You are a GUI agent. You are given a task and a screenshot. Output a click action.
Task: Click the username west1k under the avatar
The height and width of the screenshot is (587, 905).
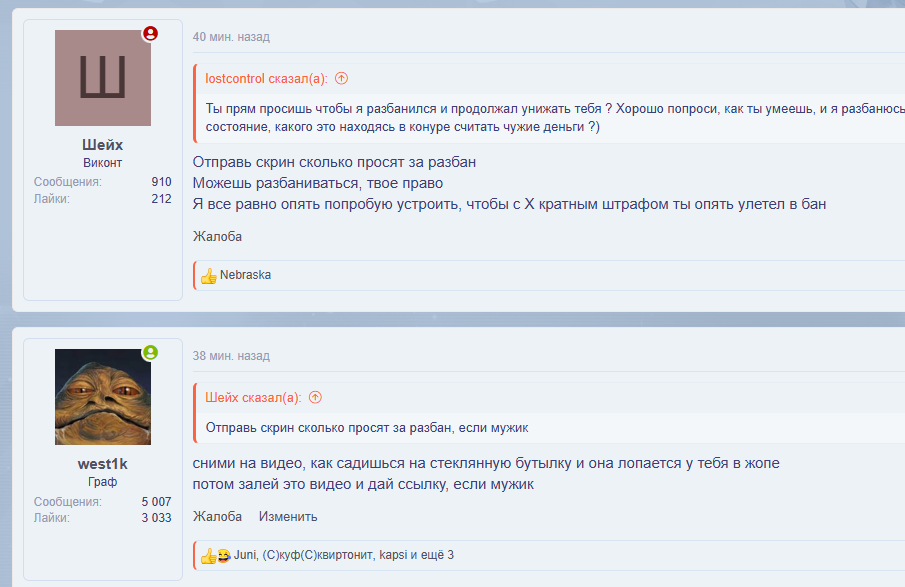click(103, 464)
